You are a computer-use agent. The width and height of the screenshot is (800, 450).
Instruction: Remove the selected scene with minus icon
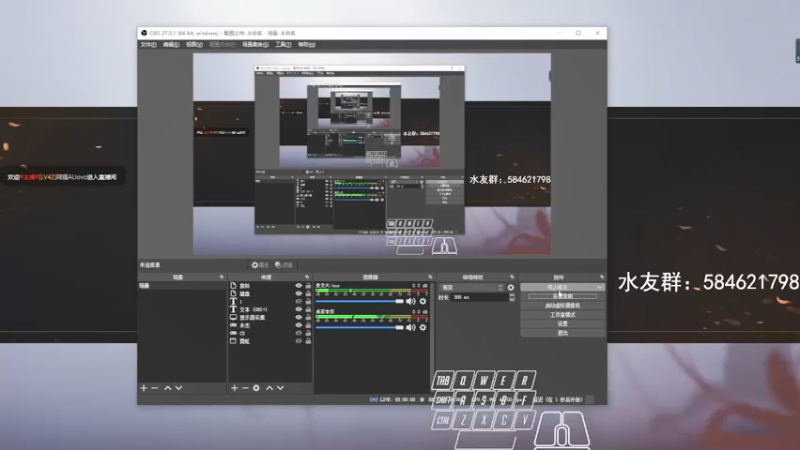(155, 388)
